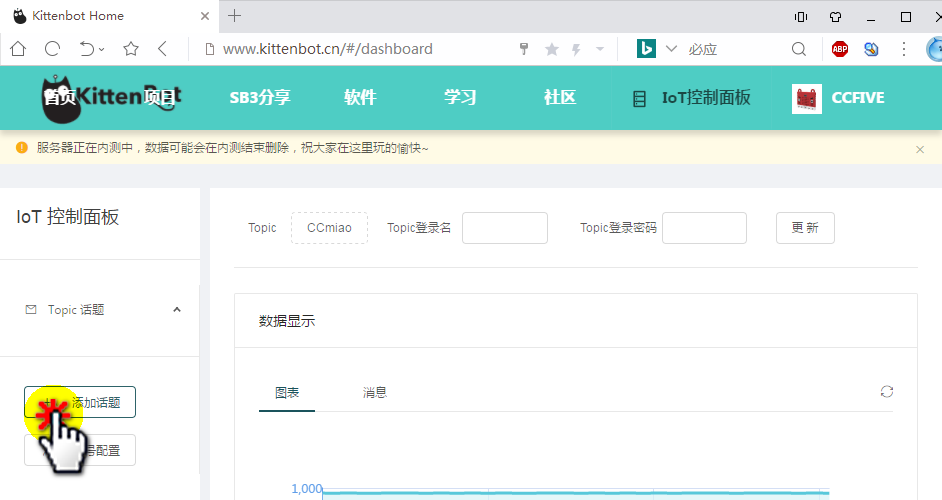This screenshot has height=500, width=942.
Task: Click the envelope icon beside Topic 话题
Action: [x=31, y=309]
